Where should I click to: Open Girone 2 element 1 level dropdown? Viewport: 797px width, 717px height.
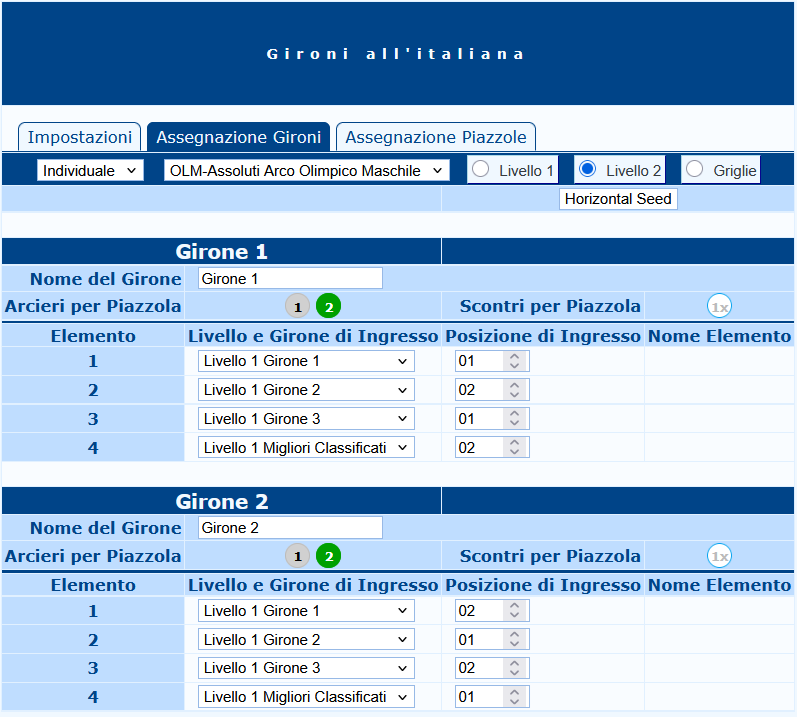pyautogui.click(x=306, y=610)
